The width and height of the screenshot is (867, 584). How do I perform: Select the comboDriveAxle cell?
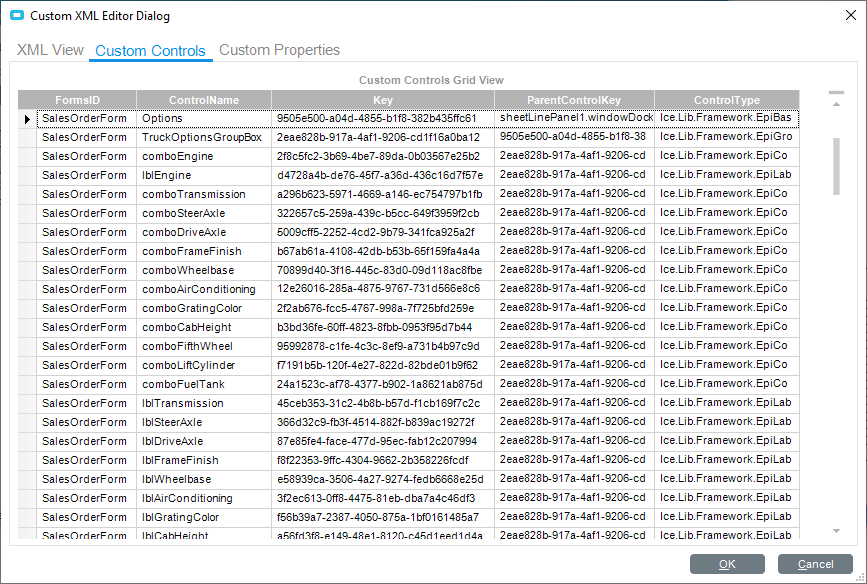203,232
